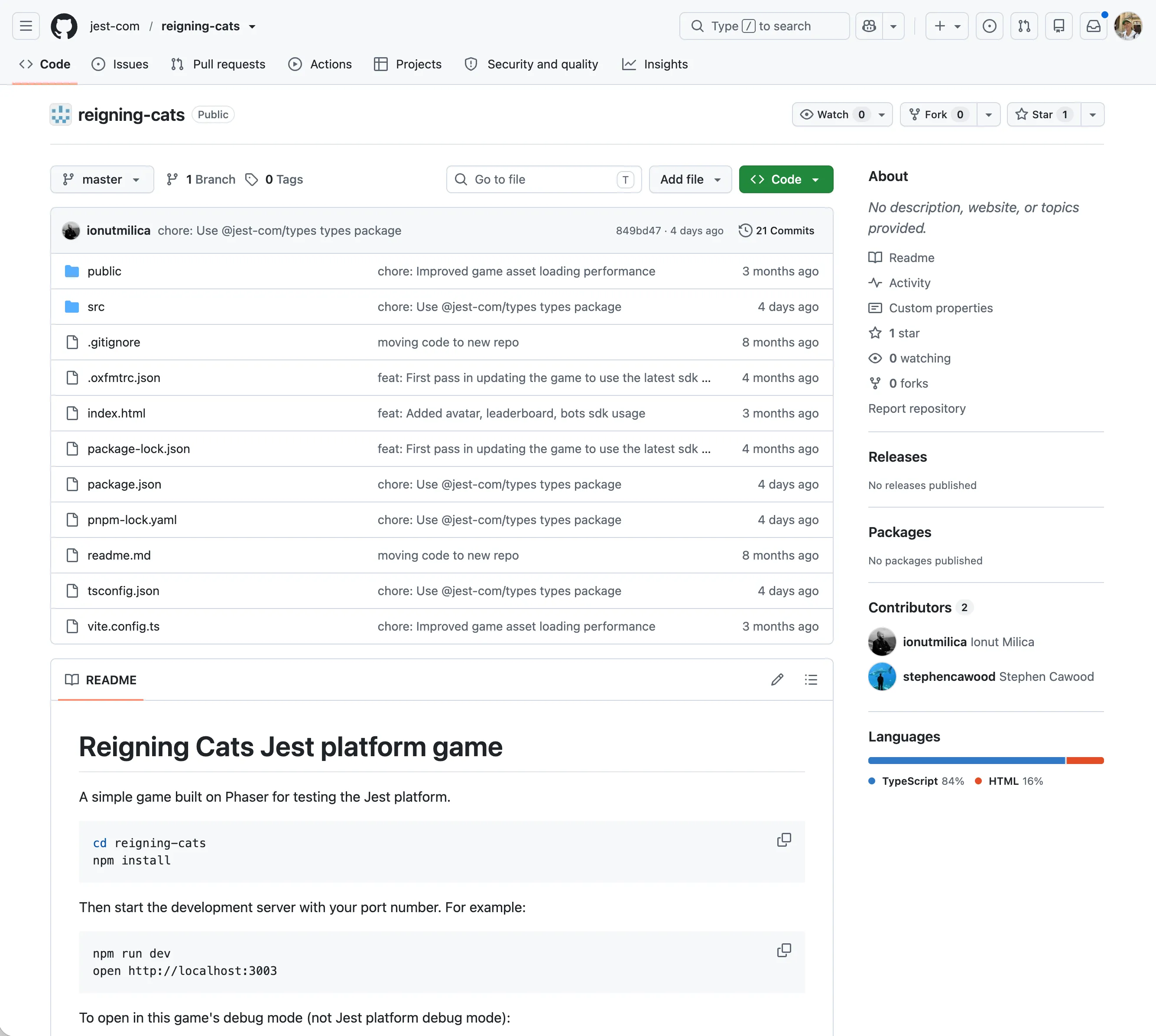
Task: Click the TypeScript blue language bar segment
Action: [x=966, y=761]
